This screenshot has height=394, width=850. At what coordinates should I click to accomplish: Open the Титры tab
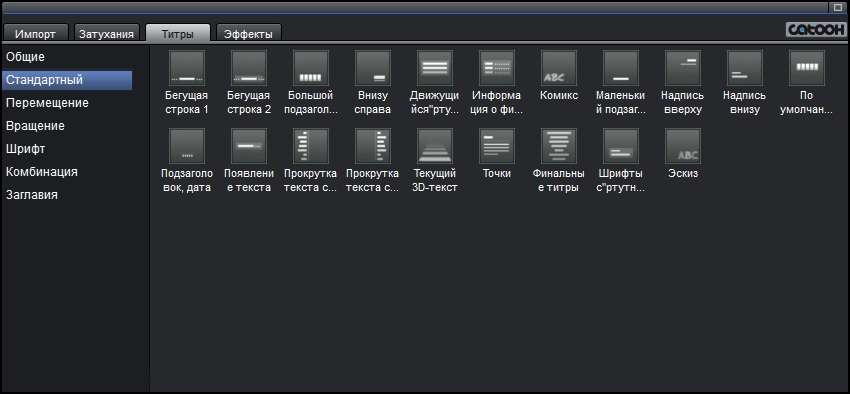click(x=177, y=33)
